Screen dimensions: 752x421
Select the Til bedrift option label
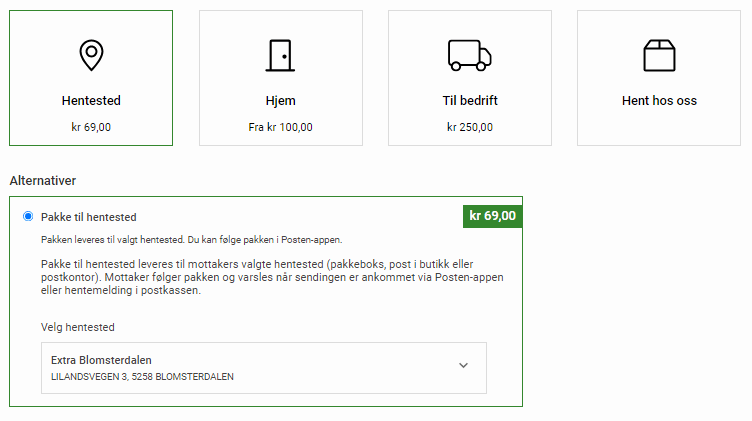[469, 101]
